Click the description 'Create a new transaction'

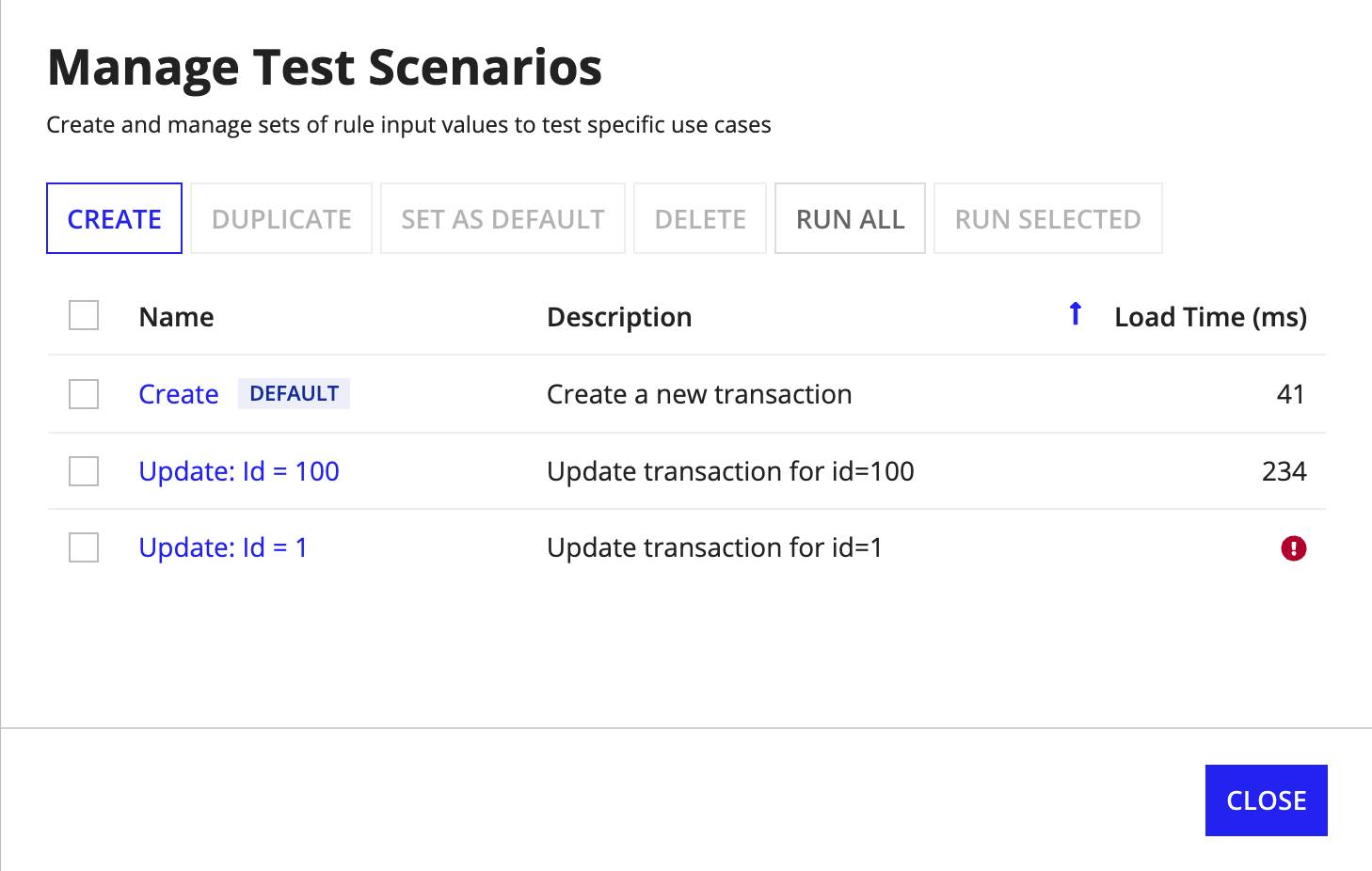point(699,394)
